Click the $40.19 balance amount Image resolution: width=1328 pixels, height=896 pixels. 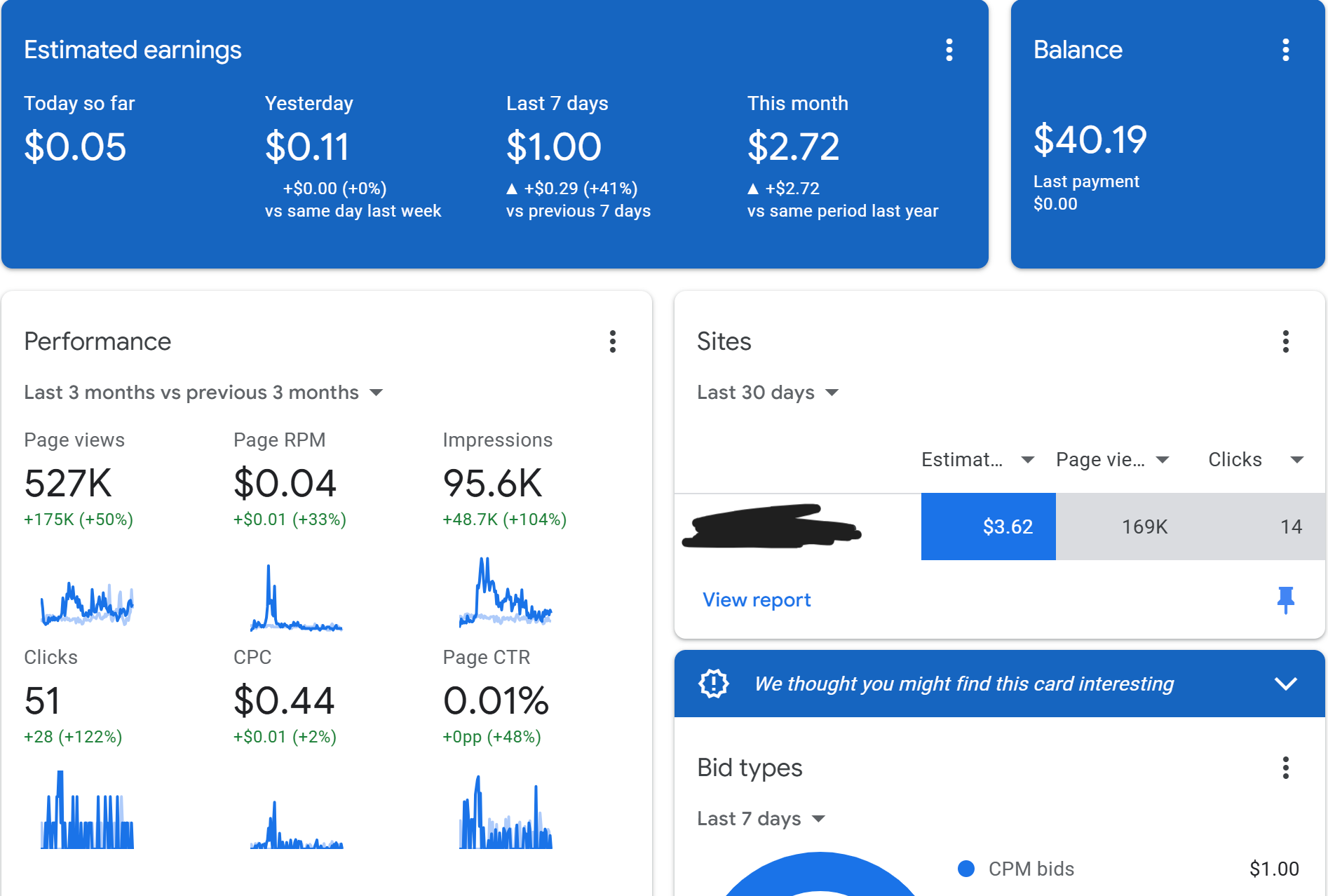coord(1090,140)
